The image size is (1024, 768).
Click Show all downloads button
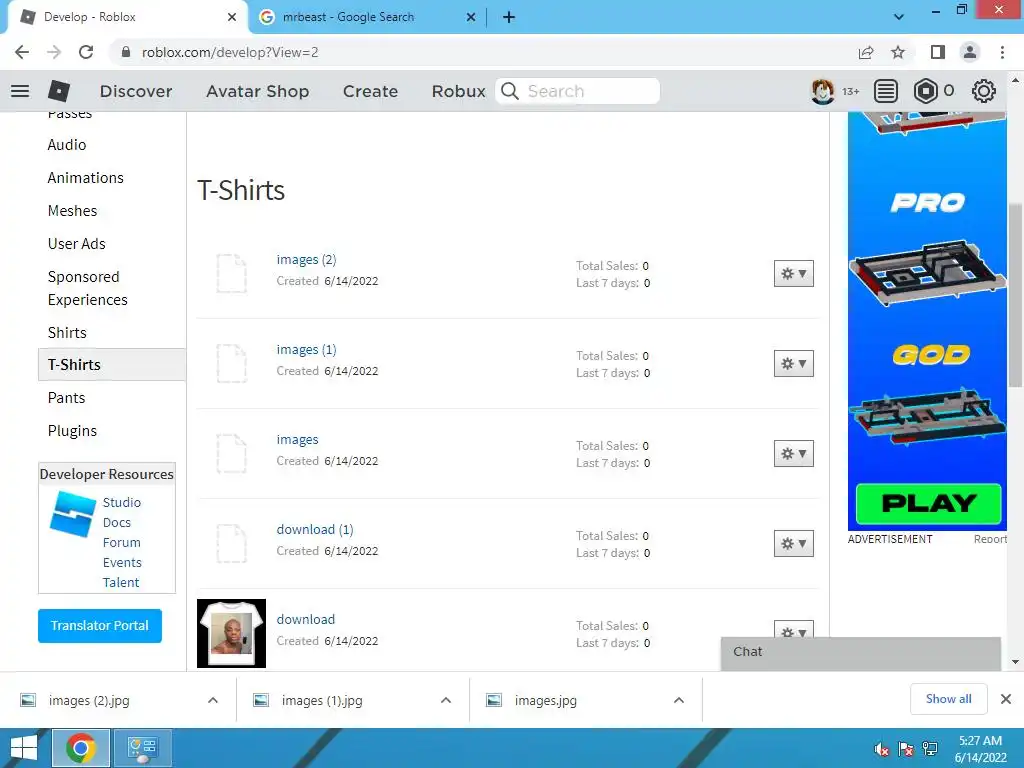pyautogui.click(x=948, y=699)
